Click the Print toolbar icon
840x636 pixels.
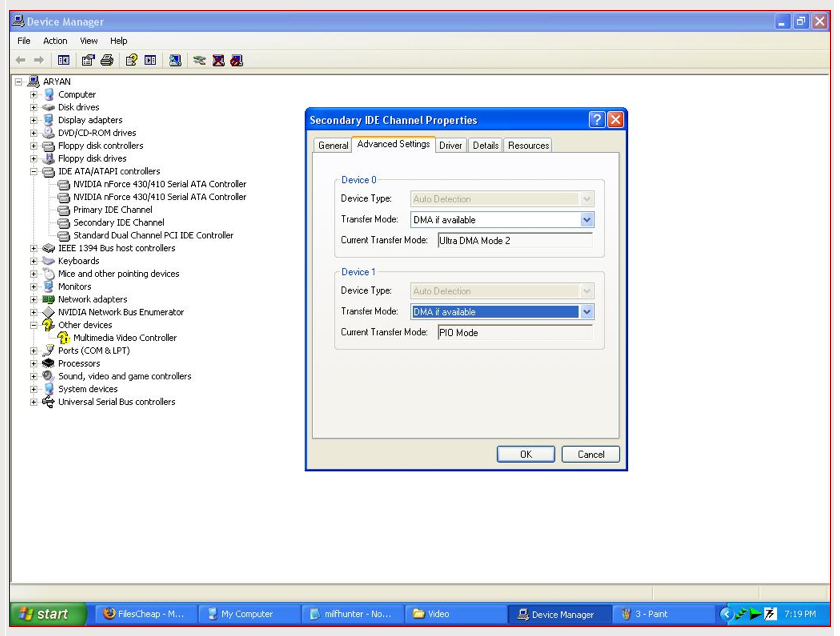(x=107, y=60)
